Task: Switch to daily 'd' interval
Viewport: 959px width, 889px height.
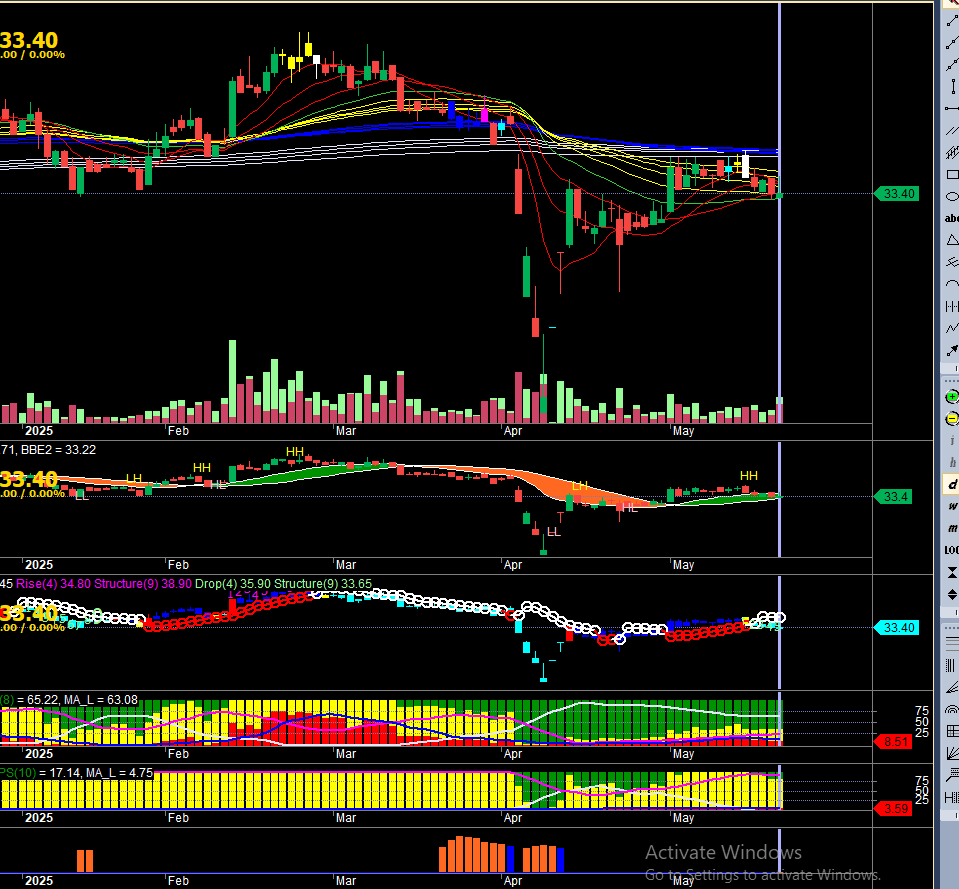Action: (x=952, y=484)
